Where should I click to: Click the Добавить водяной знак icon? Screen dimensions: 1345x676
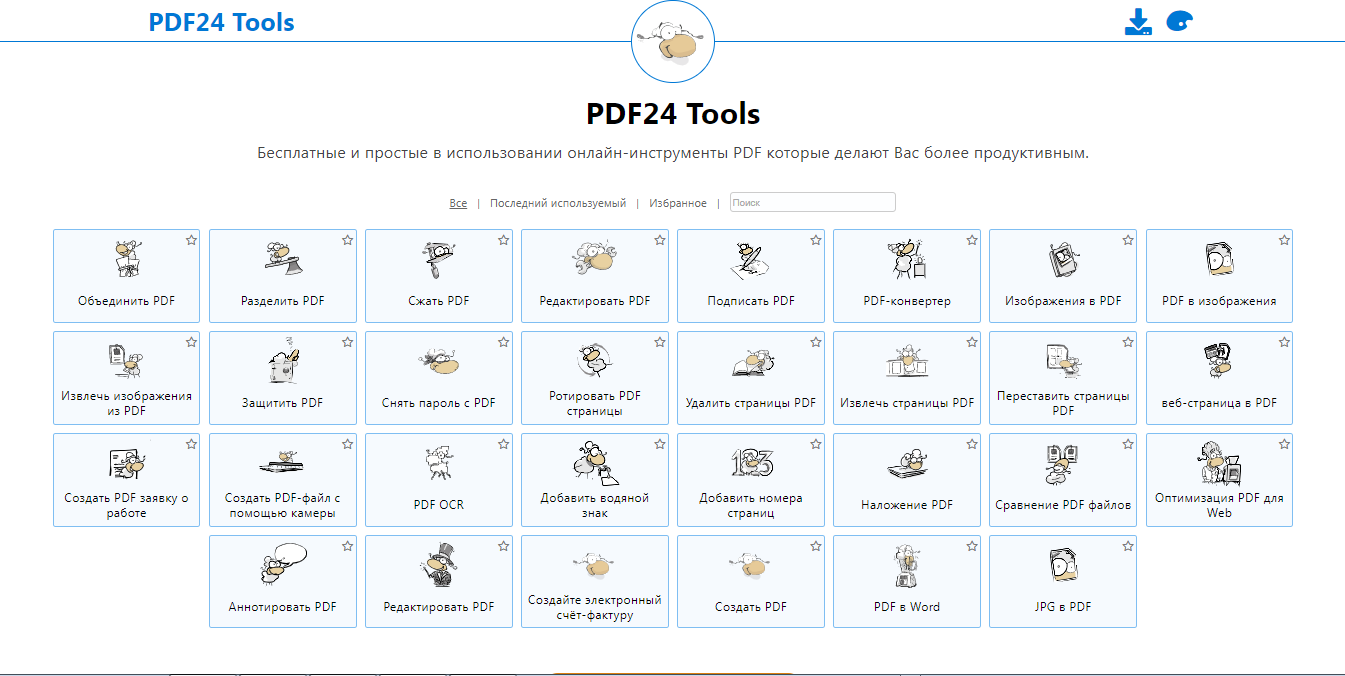595,461
